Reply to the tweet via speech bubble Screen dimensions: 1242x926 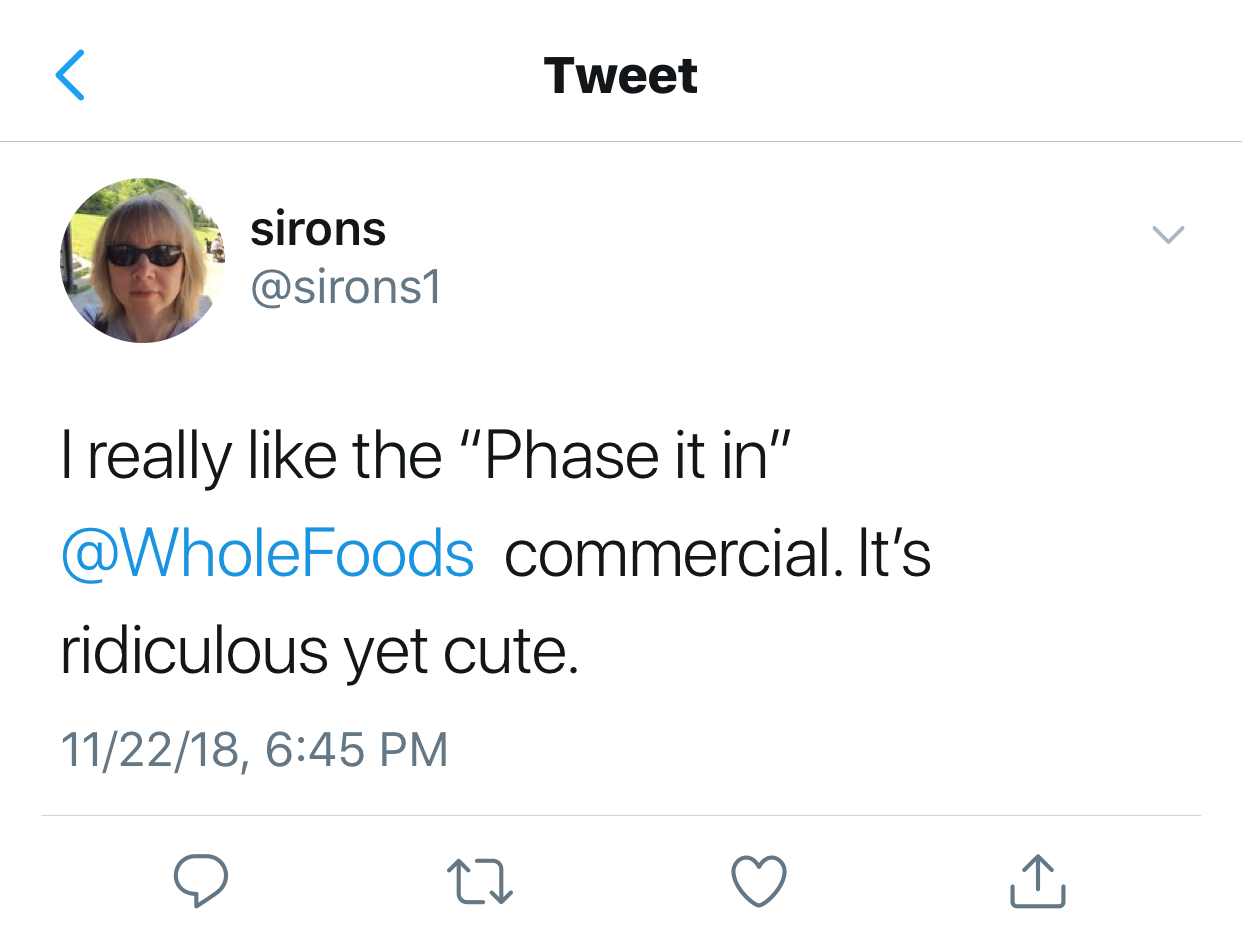tap(201, 882)
